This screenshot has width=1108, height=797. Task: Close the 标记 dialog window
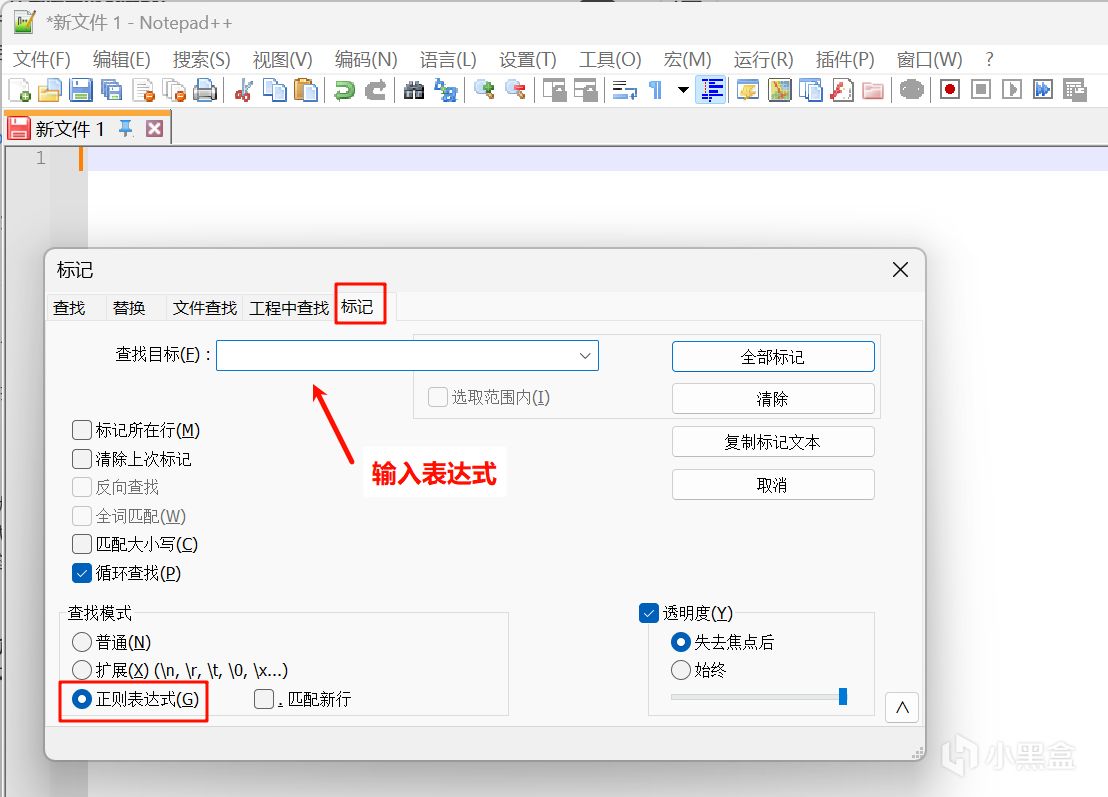pos(900,269)
